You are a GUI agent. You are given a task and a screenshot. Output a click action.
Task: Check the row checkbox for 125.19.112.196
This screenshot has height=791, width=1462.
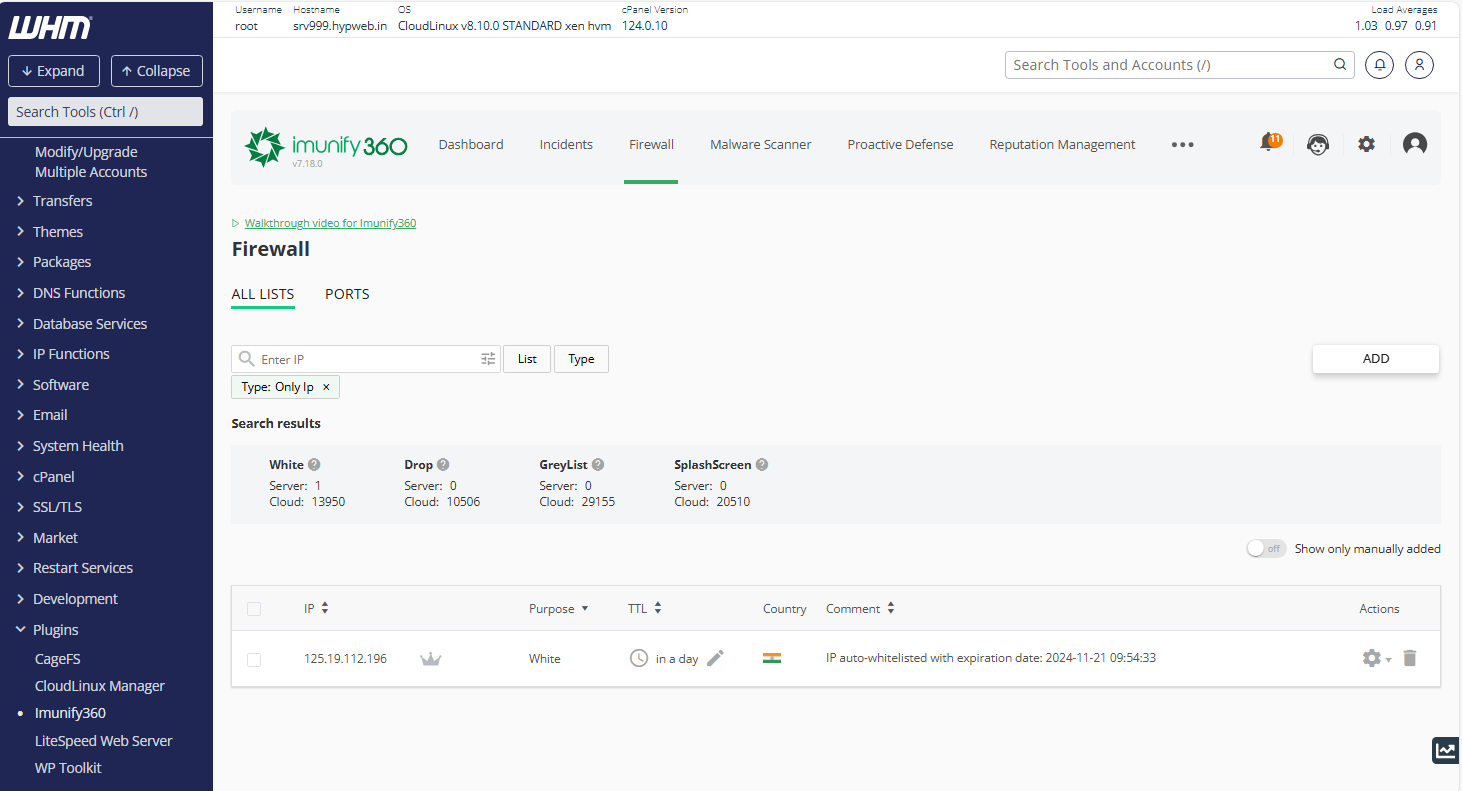pos(254,659)
